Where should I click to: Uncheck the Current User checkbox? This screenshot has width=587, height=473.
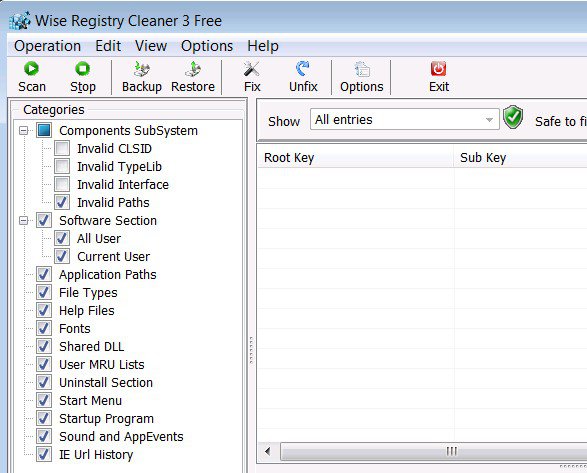[62, 256]
